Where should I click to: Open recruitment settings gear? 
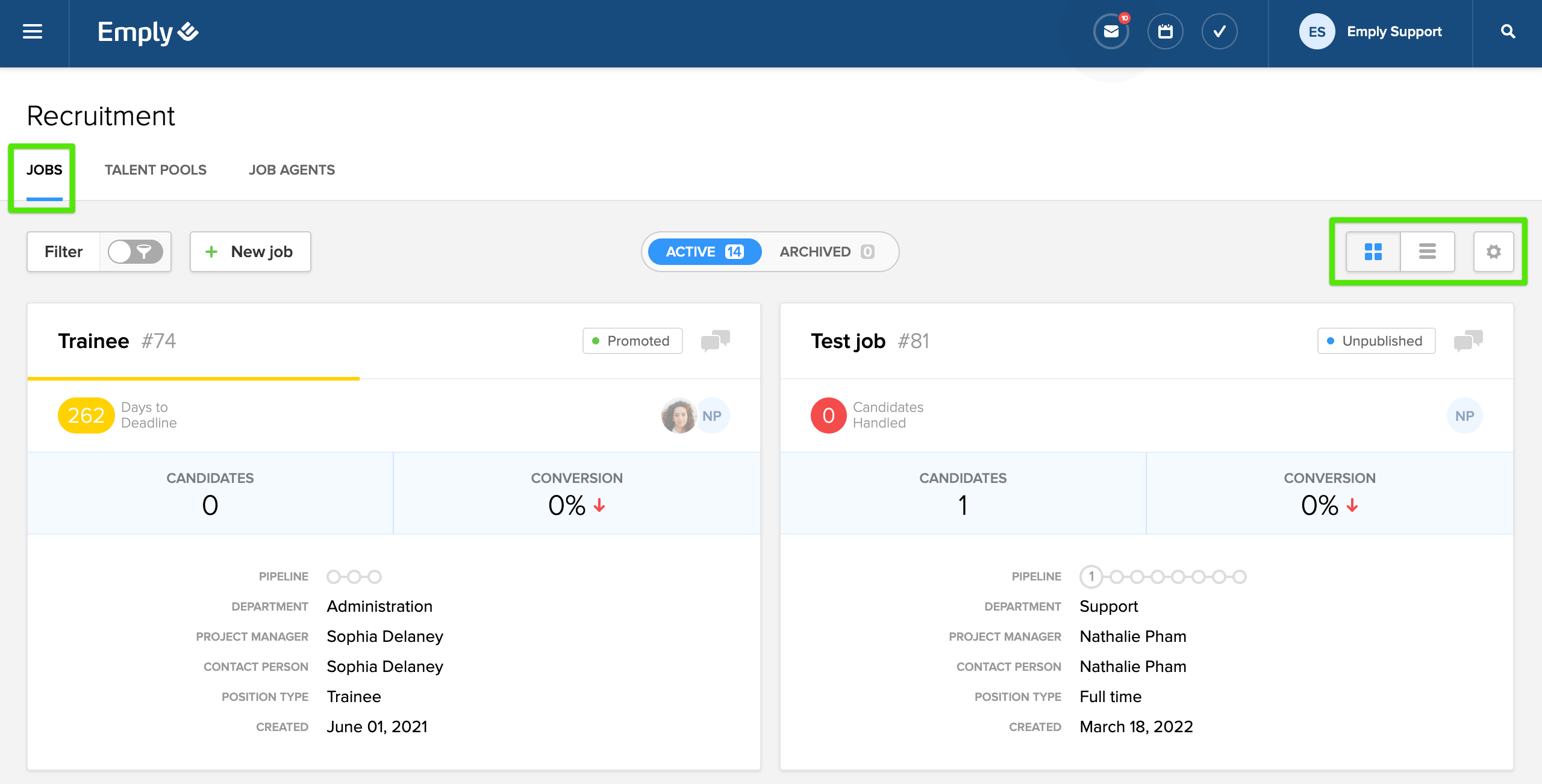pos(1493,252)
